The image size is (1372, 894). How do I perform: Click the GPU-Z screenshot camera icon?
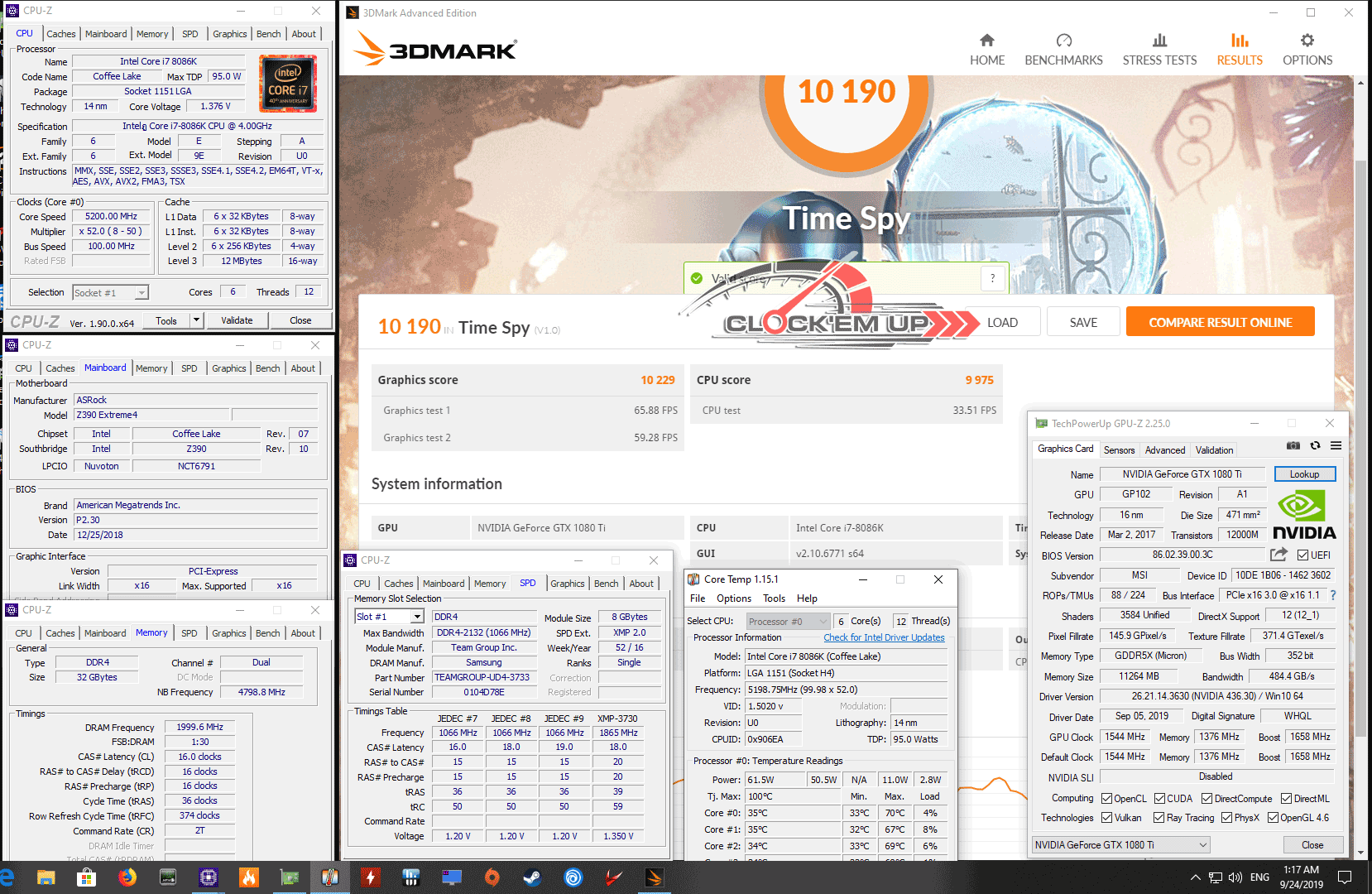[x=1293, y=446]
